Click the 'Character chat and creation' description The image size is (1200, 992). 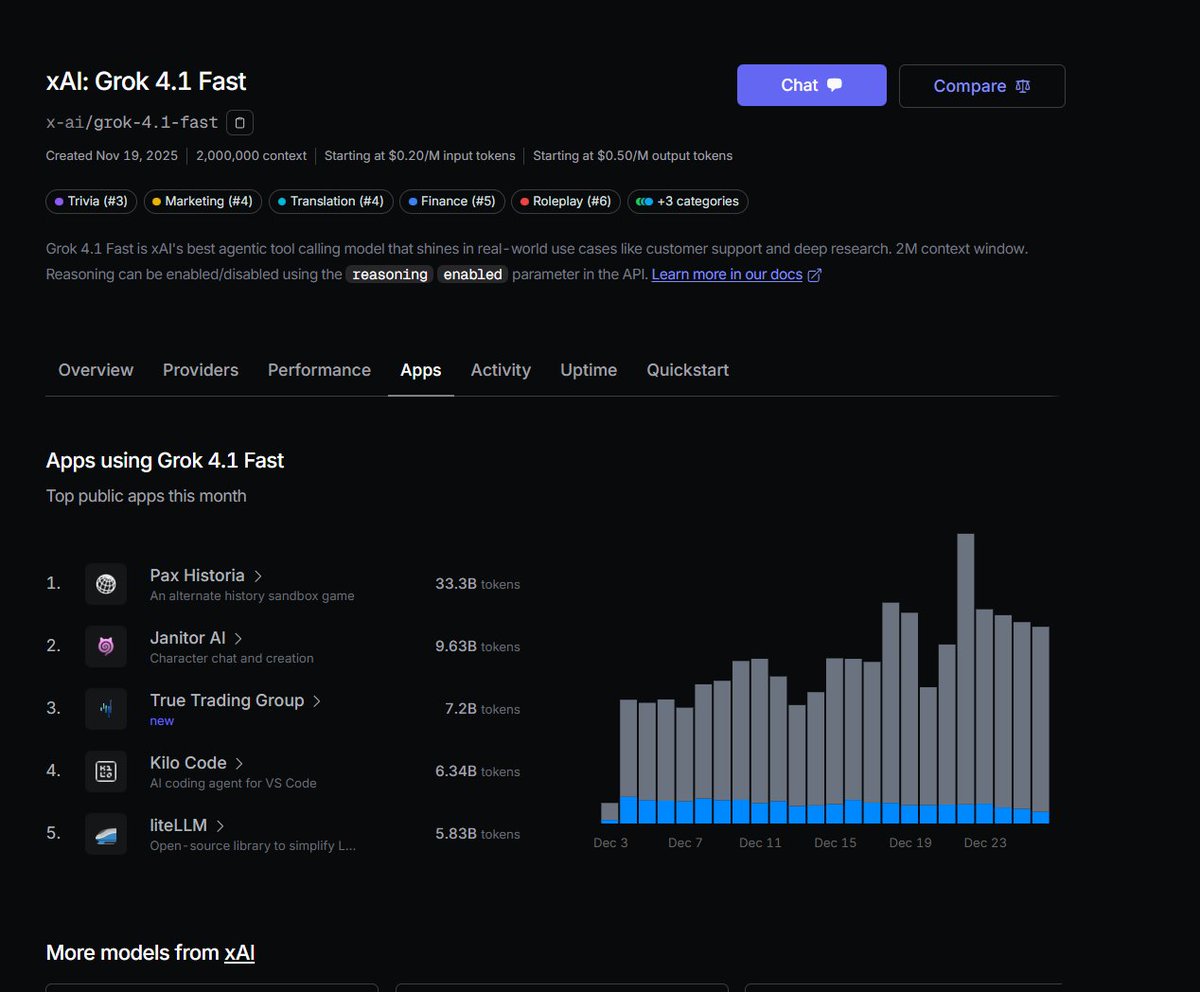tap(232, 658)
